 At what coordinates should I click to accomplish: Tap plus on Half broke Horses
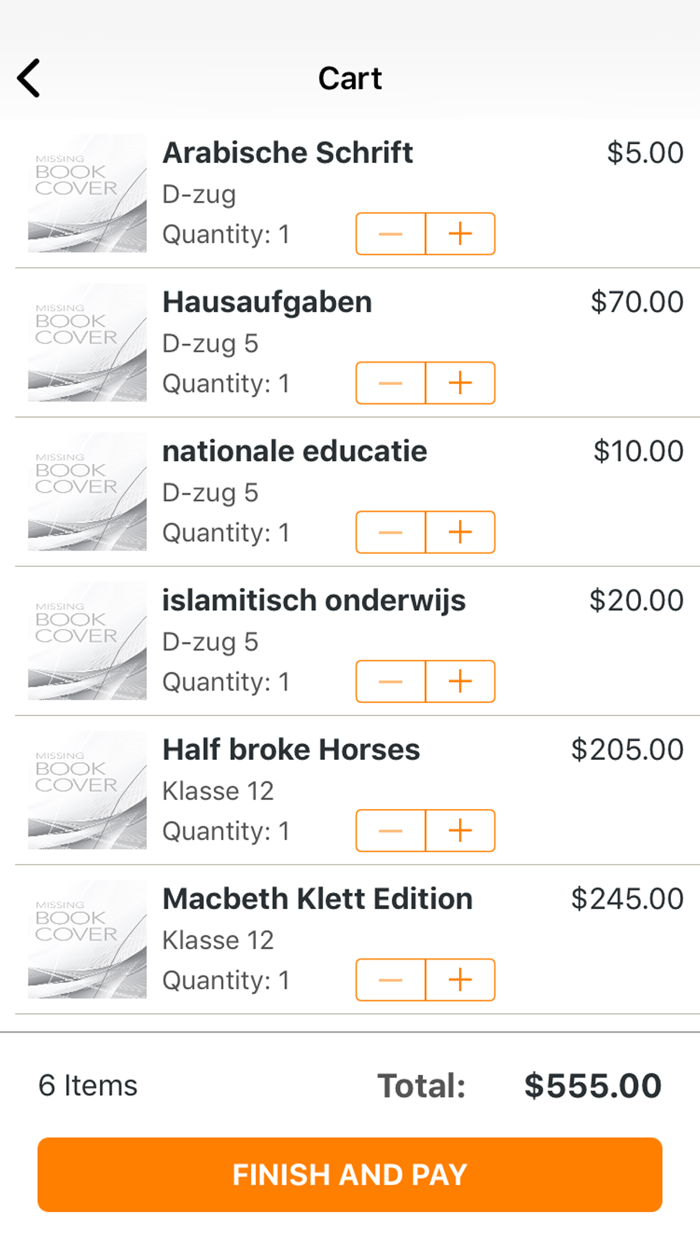460,831
